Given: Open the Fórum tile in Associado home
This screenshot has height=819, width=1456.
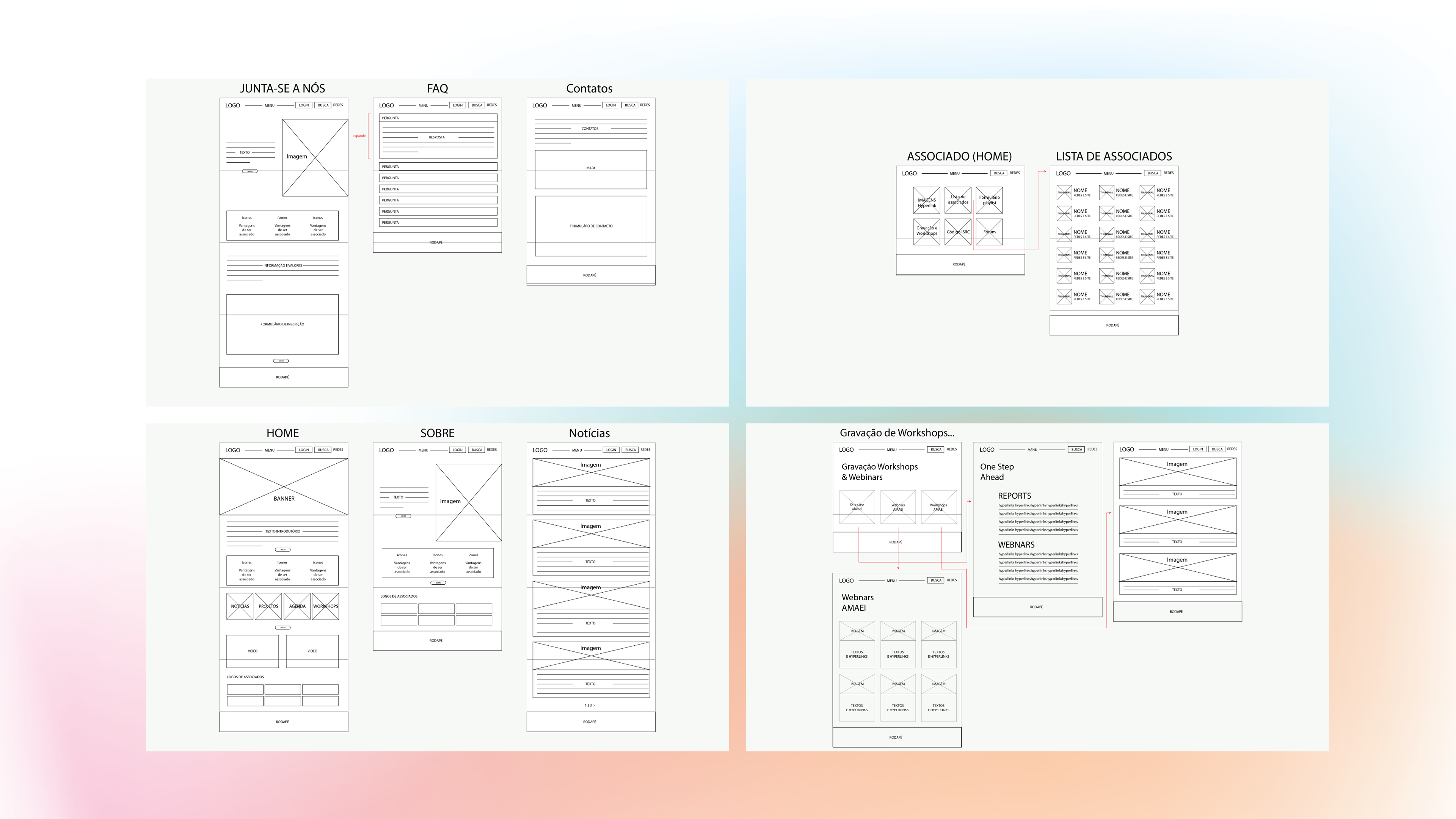Looking at the screenshot, I should [x=989, y=232].
